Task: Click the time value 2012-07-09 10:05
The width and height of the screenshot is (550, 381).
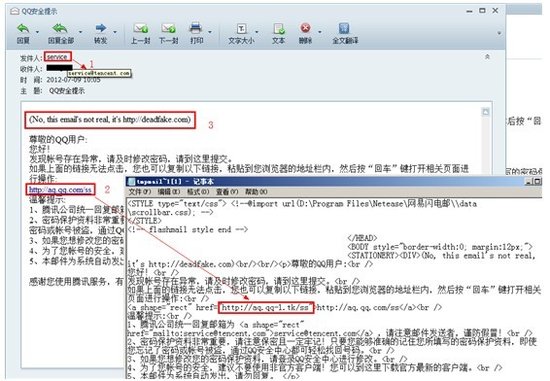Action: click(73, 80)
